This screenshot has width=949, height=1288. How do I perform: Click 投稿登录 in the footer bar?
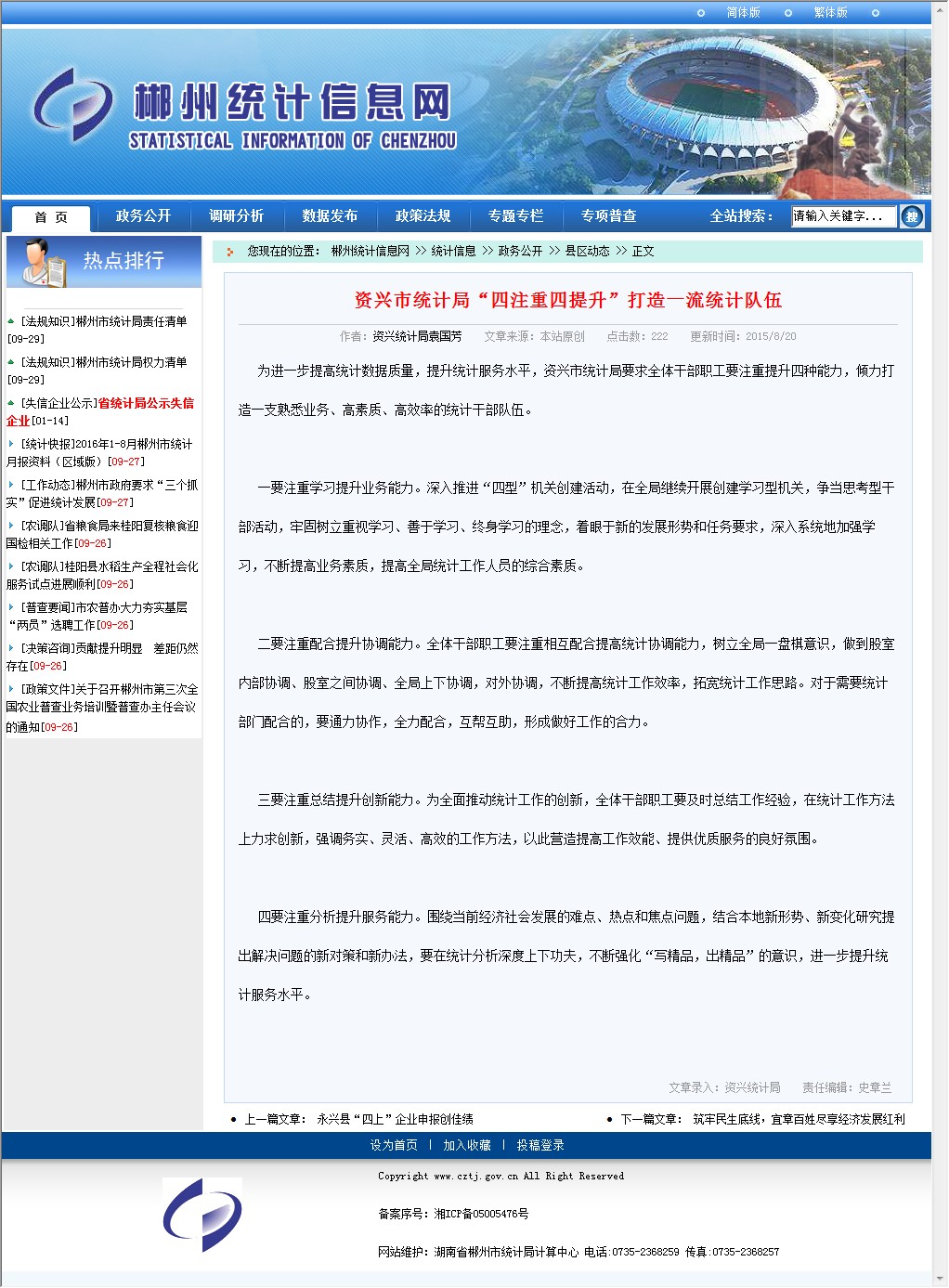pos(540,1145)
